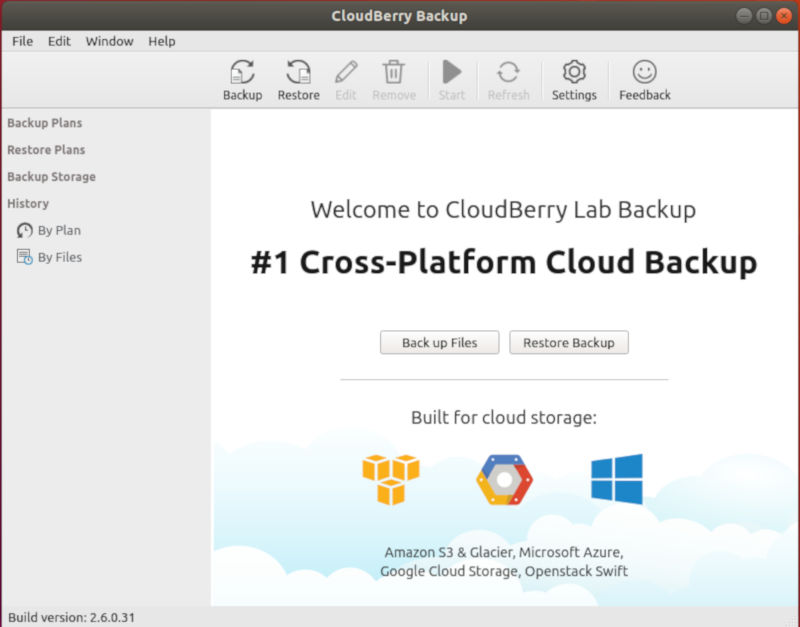800x627 pixels.
Task: Click the Back up Files button
Action: click(439, 342)
